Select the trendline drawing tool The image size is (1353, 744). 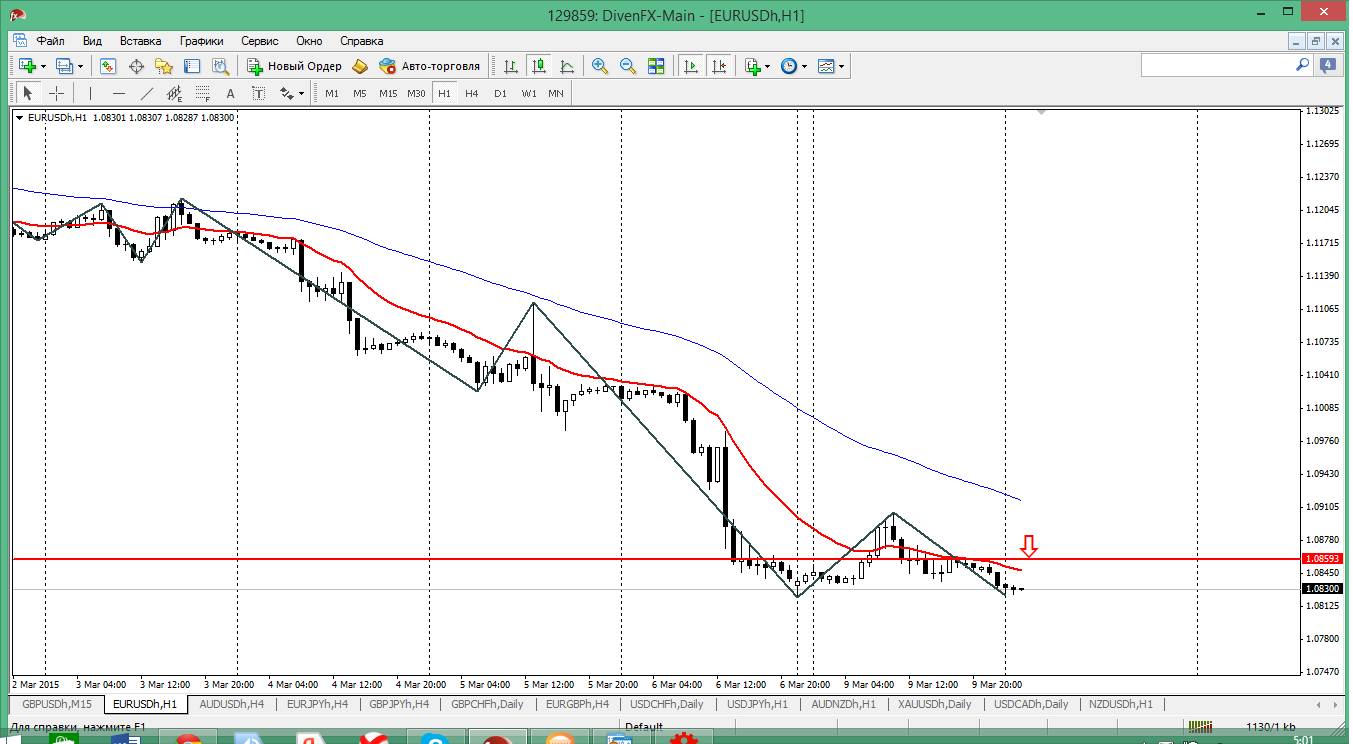(147, 93)
